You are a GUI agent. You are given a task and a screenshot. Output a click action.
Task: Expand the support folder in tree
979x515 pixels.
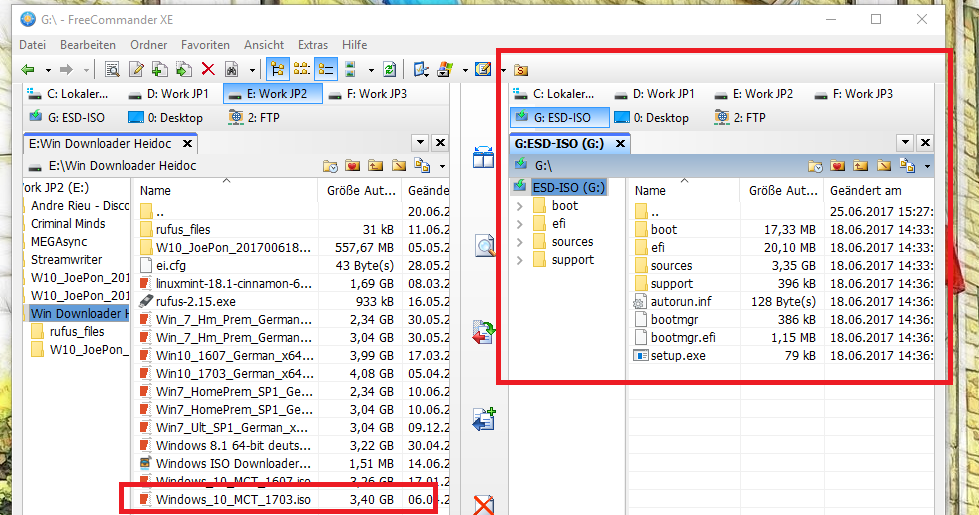tap(519, 260)
